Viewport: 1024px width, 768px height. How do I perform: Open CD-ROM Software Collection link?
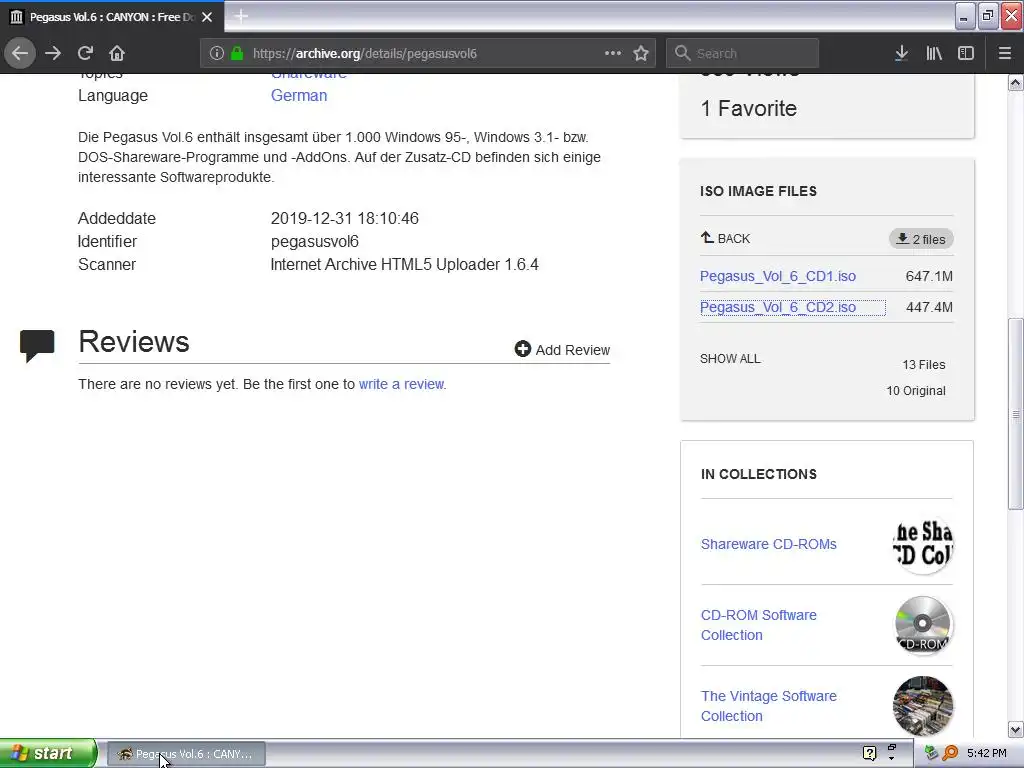coord(759,625)
